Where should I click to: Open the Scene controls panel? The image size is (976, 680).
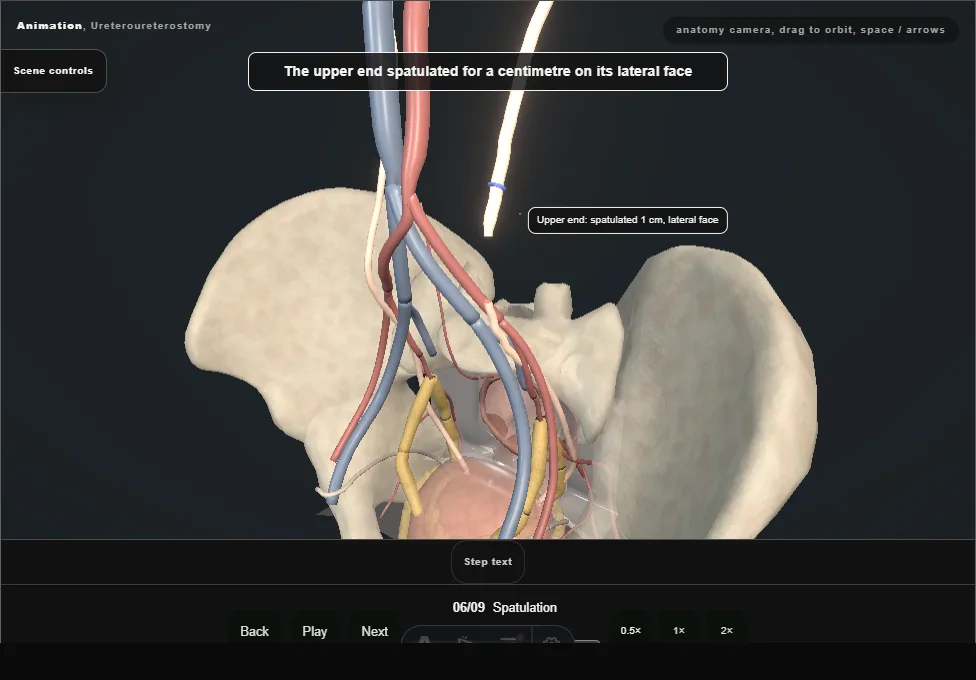coord(54,71)
